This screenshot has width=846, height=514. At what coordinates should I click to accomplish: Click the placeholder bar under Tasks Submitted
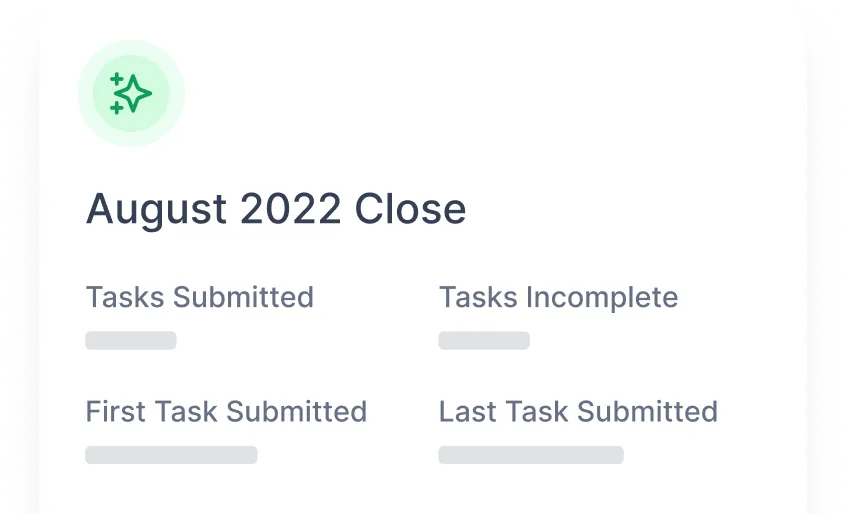pyautogui.click(x=131, y=341)
